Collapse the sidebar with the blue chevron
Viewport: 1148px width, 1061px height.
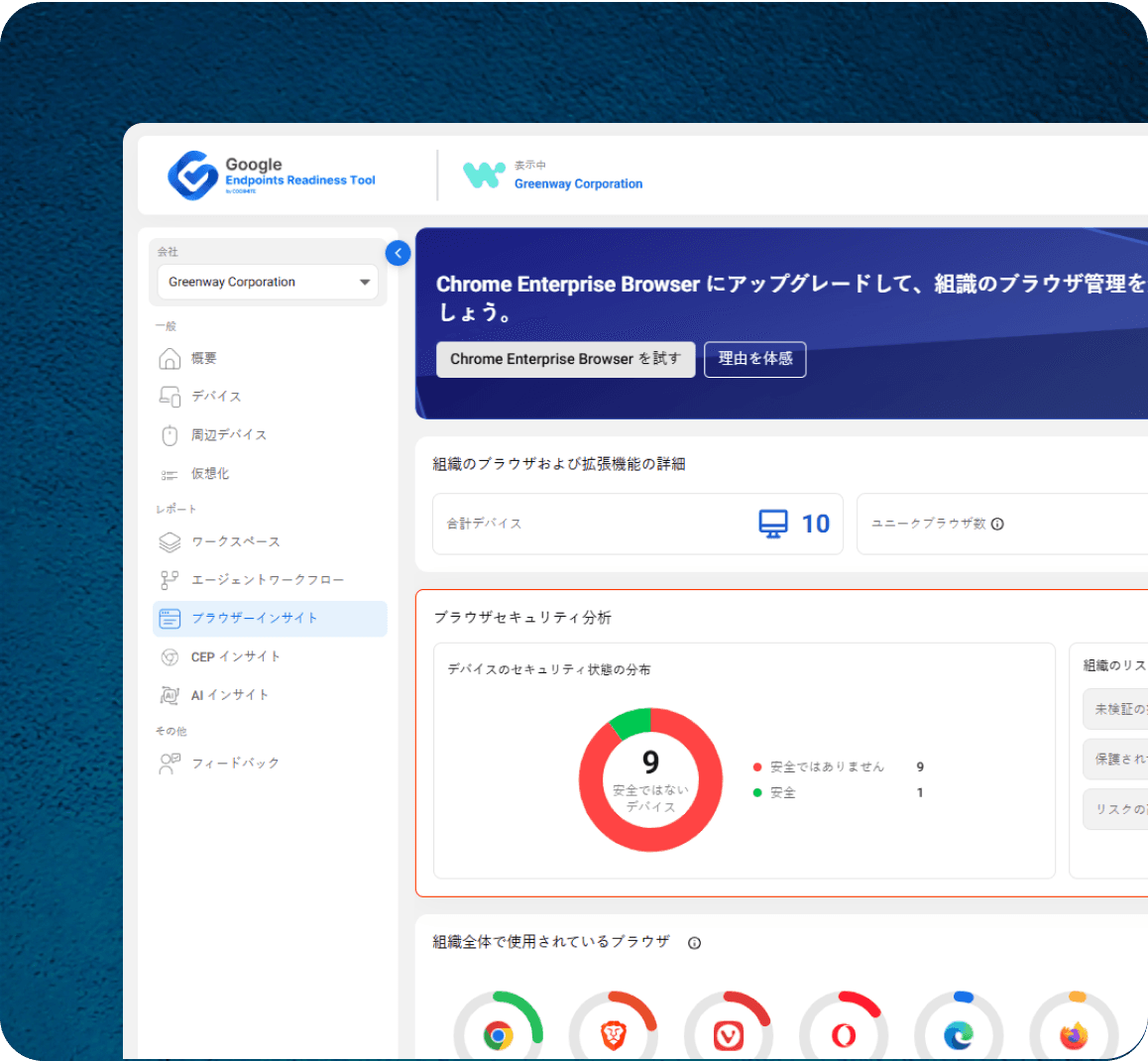398,254
